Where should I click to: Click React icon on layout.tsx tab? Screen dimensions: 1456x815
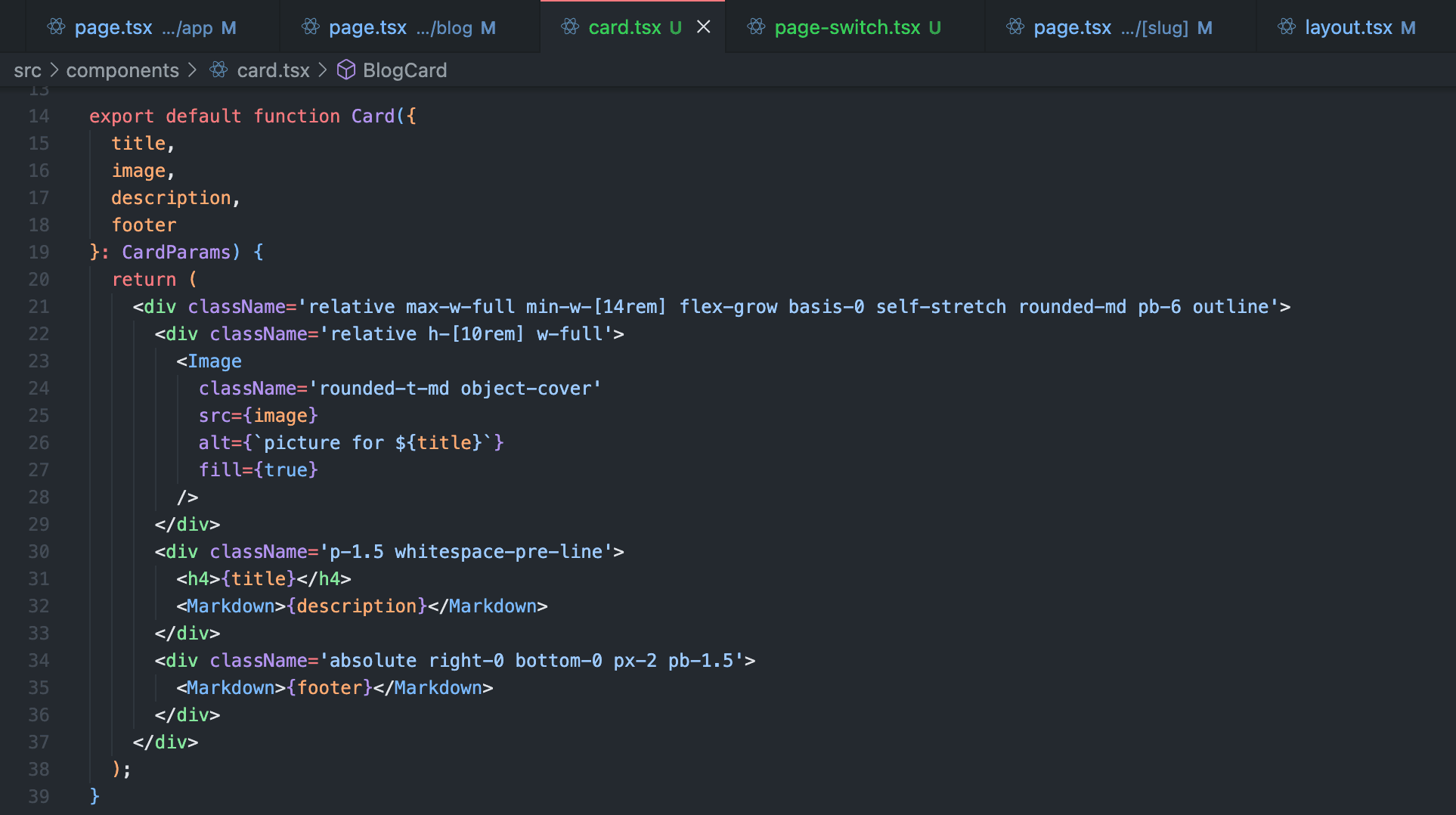(x=1287, y=27)
